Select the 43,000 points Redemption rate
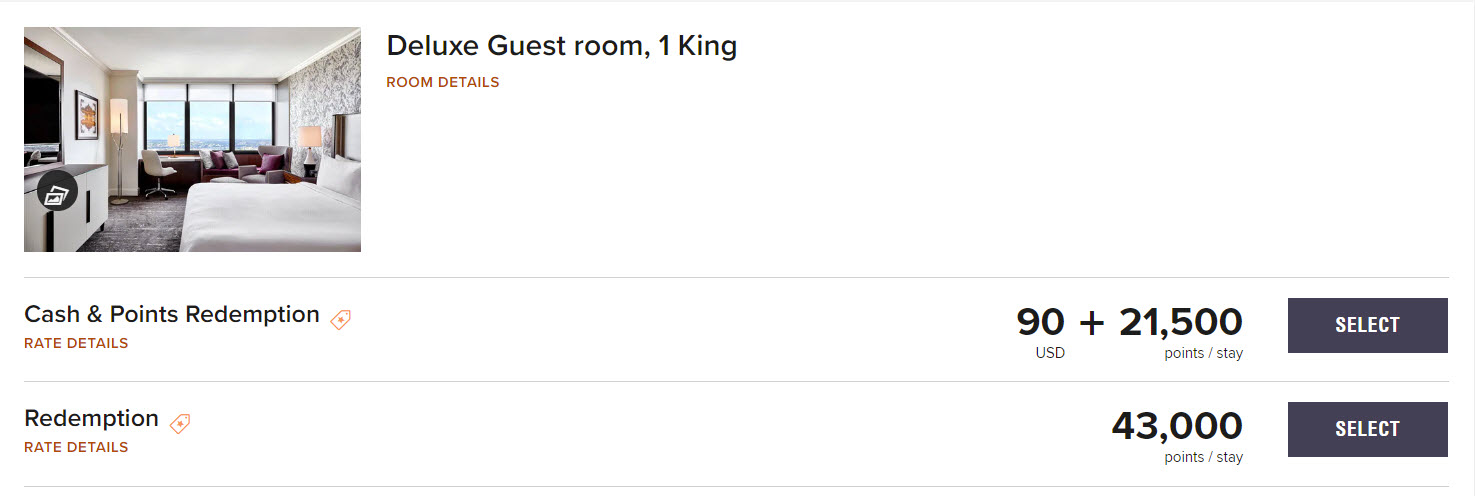The image size is (1475, 496). [1367, 429]
